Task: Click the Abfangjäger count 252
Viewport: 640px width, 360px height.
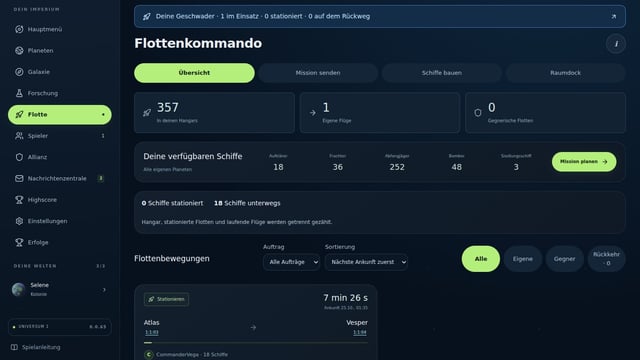Action: [397, 167]
